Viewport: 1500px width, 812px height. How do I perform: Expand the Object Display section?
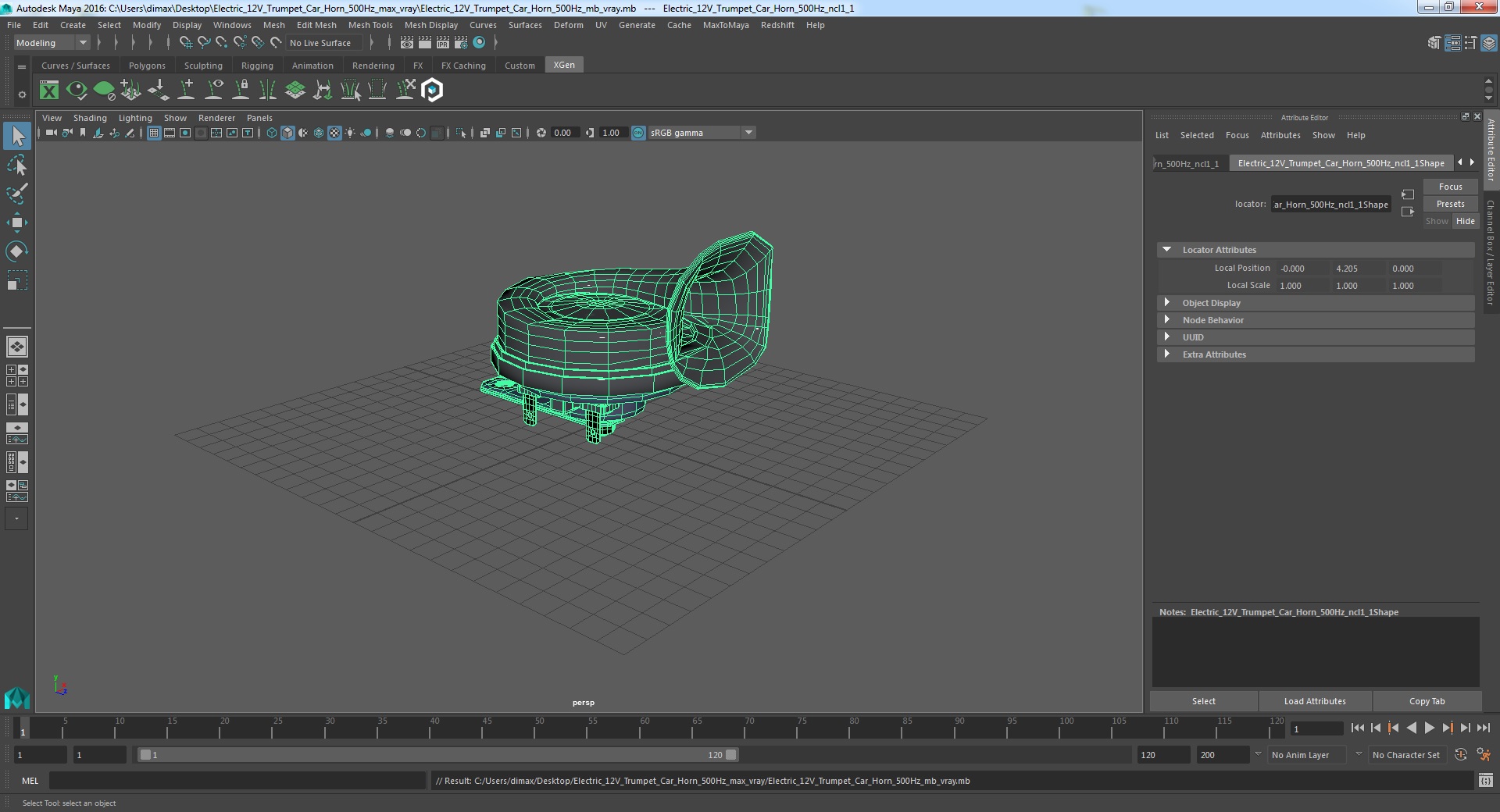pyautogui.click(x=1166, y=303)
